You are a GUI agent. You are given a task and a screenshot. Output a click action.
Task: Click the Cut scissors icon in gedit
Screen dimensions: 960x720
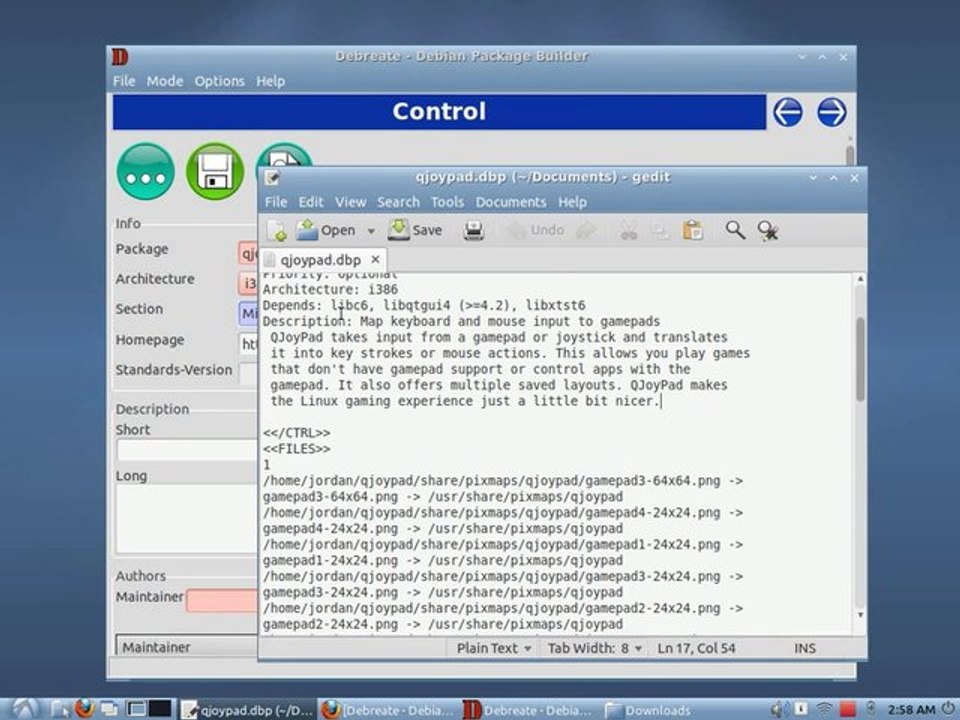[629, 231]
